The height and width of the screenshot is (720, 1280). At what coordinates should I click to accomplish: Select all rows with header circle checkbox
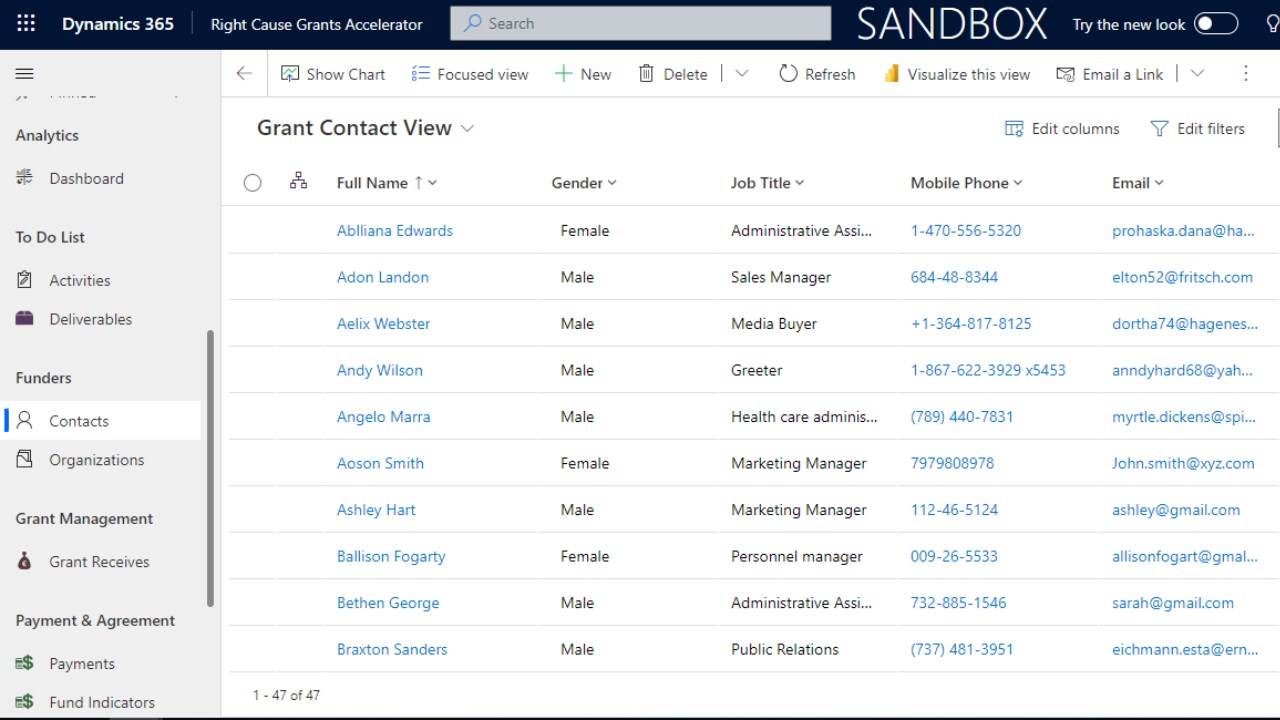pyautogui.click(x=252, y=183)
